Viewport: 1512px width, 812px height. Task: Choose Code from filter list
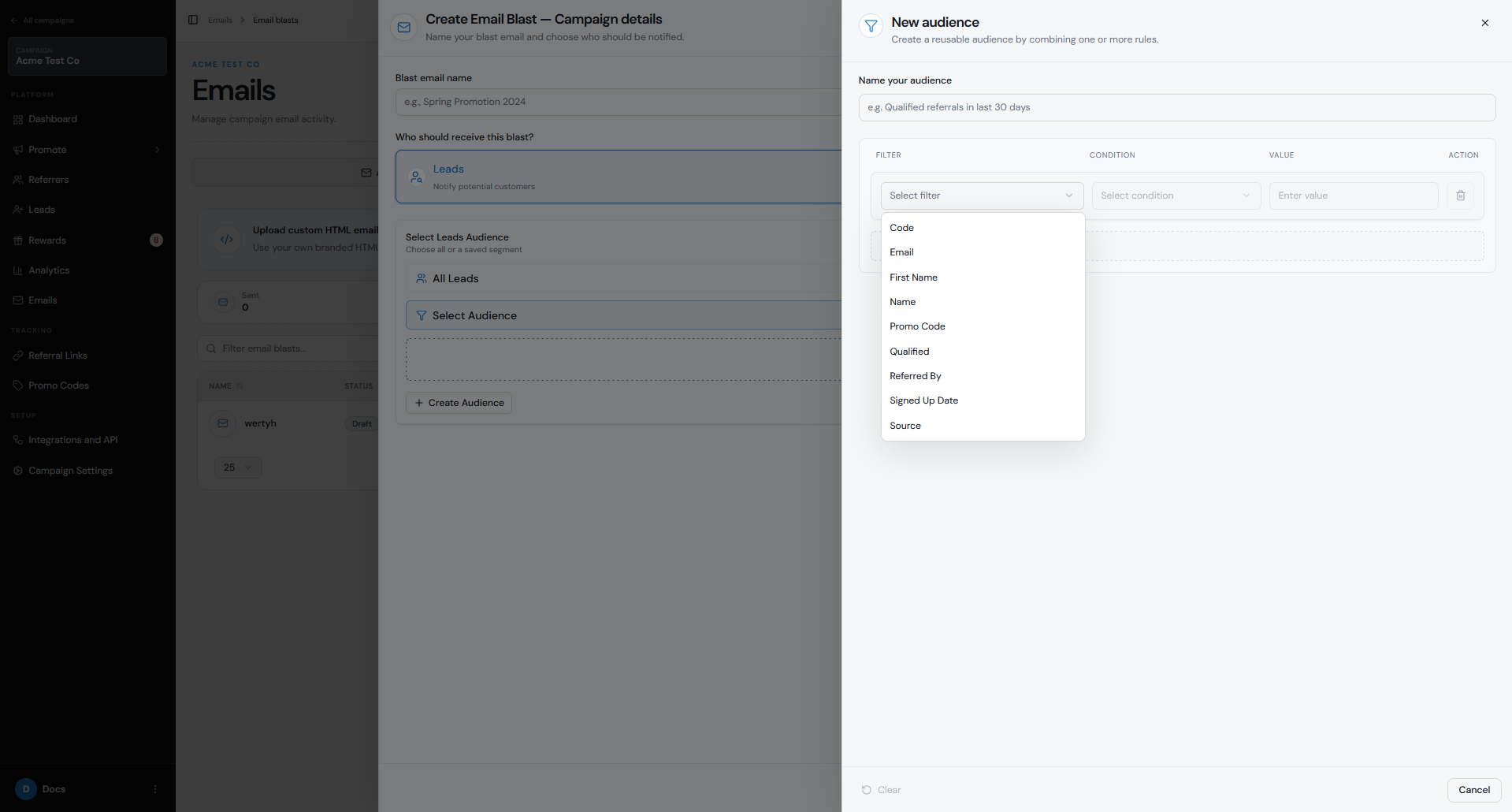pos(983,228)
